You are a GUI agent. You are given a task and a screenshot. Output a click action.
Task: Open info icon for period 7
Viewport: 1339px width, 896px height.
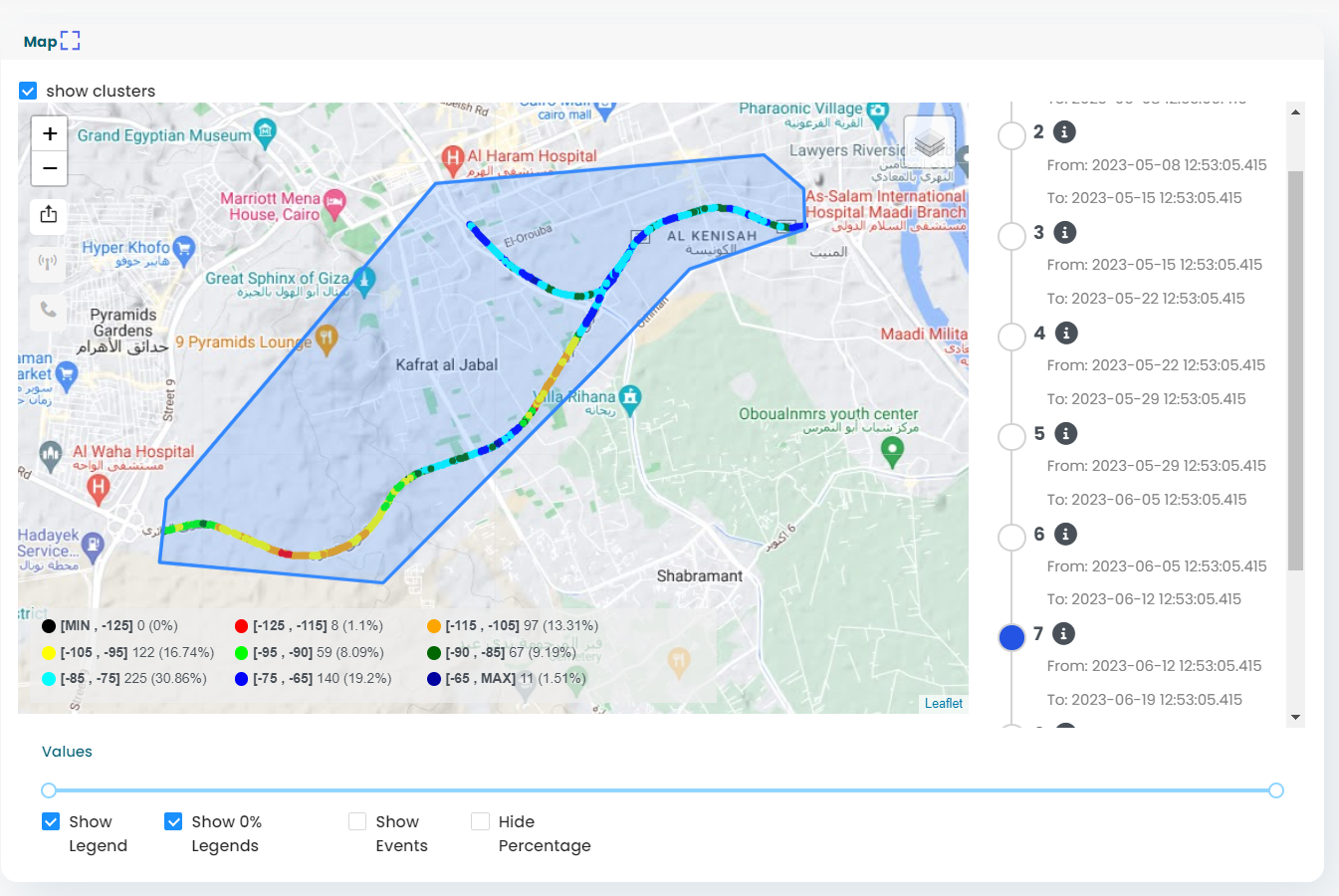point(1063,633)
